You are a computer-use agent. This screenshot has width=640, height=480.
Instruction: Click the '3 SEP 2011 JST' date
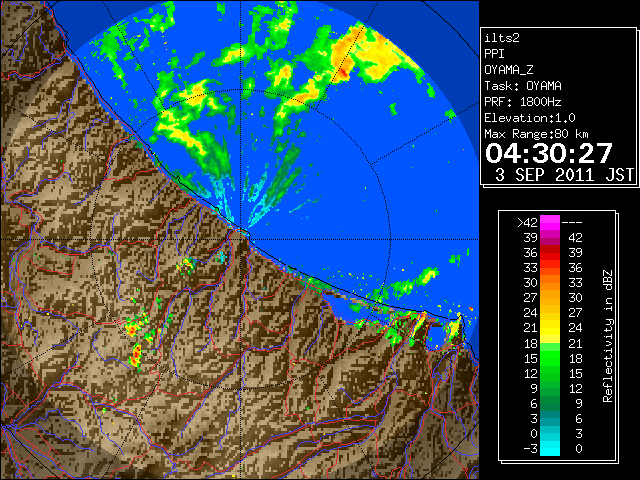coord(564,175)
